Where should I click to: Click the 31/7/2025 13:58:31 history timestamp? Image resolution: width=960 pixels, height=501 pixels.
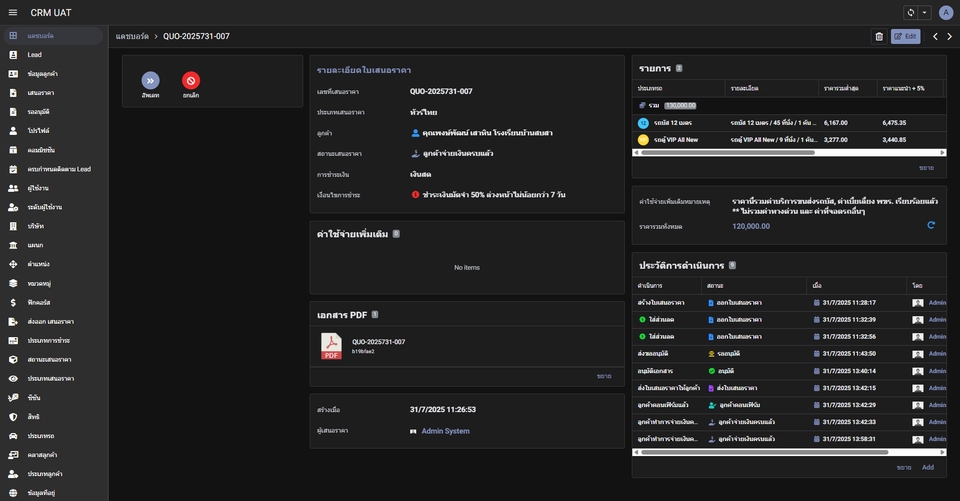click(x=849, y=439)
